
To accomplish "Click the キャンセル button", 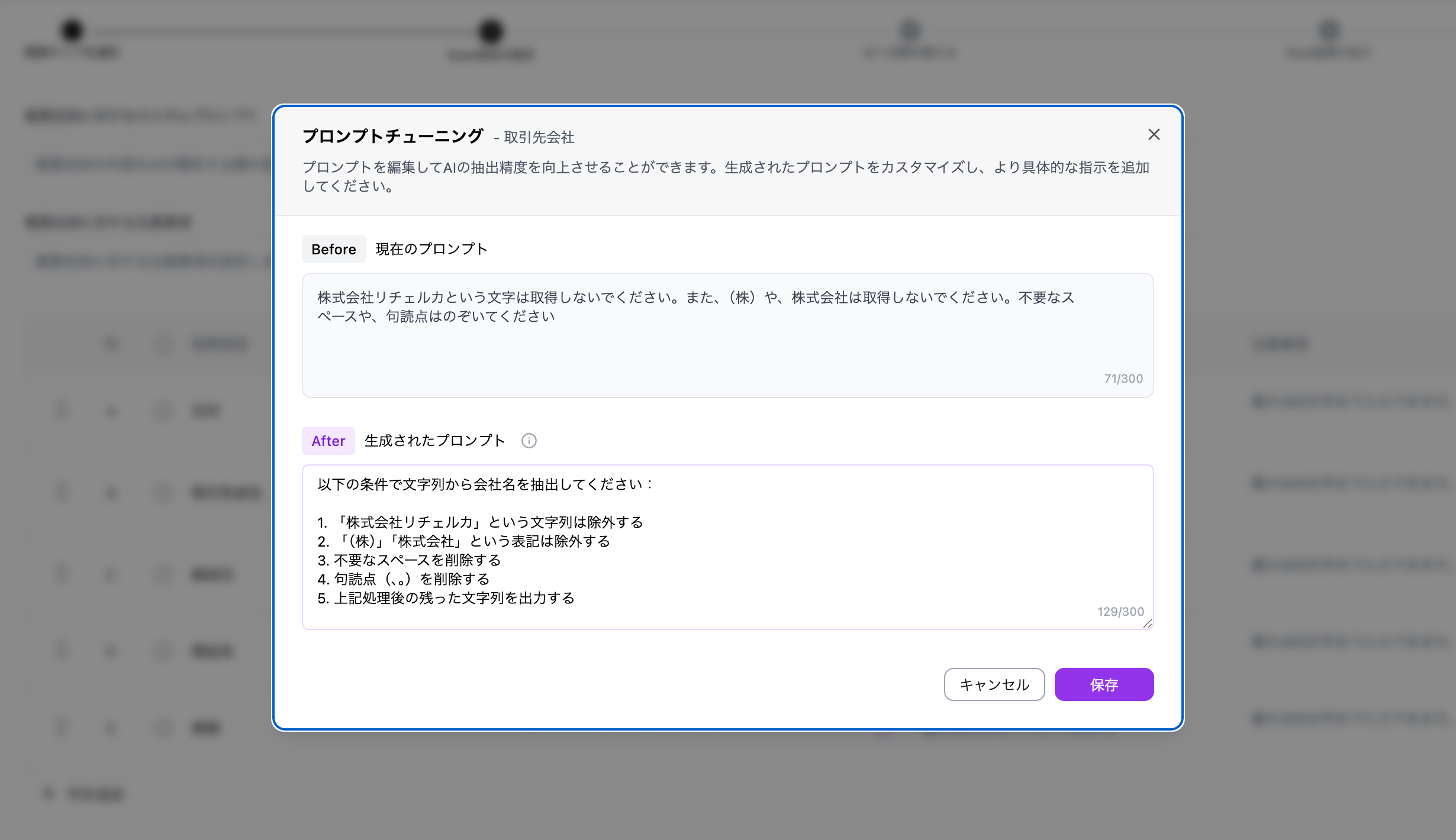I will (x=994, y=684).
